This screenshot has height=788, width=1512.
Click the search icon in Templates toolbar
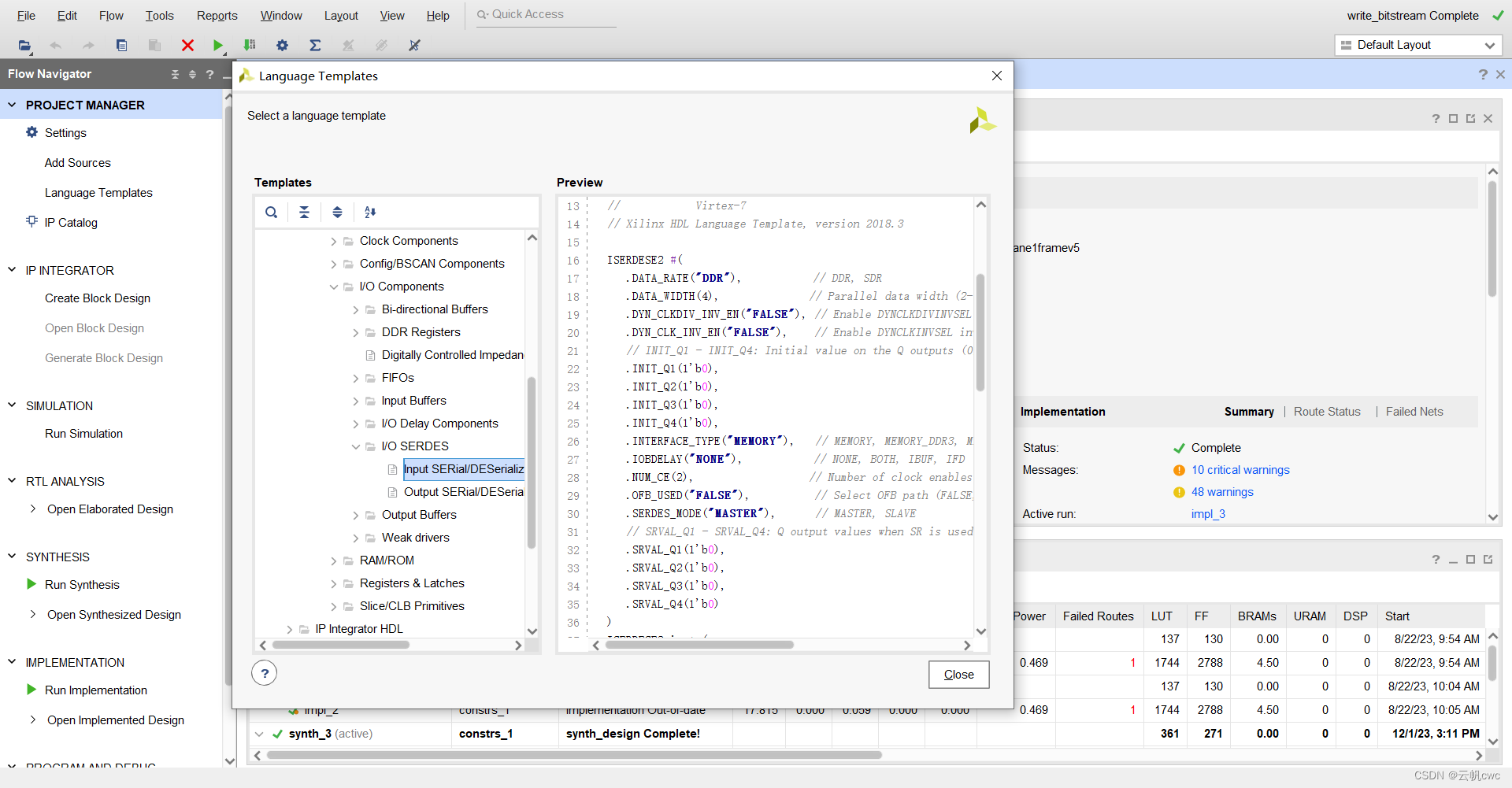[271, 212]
